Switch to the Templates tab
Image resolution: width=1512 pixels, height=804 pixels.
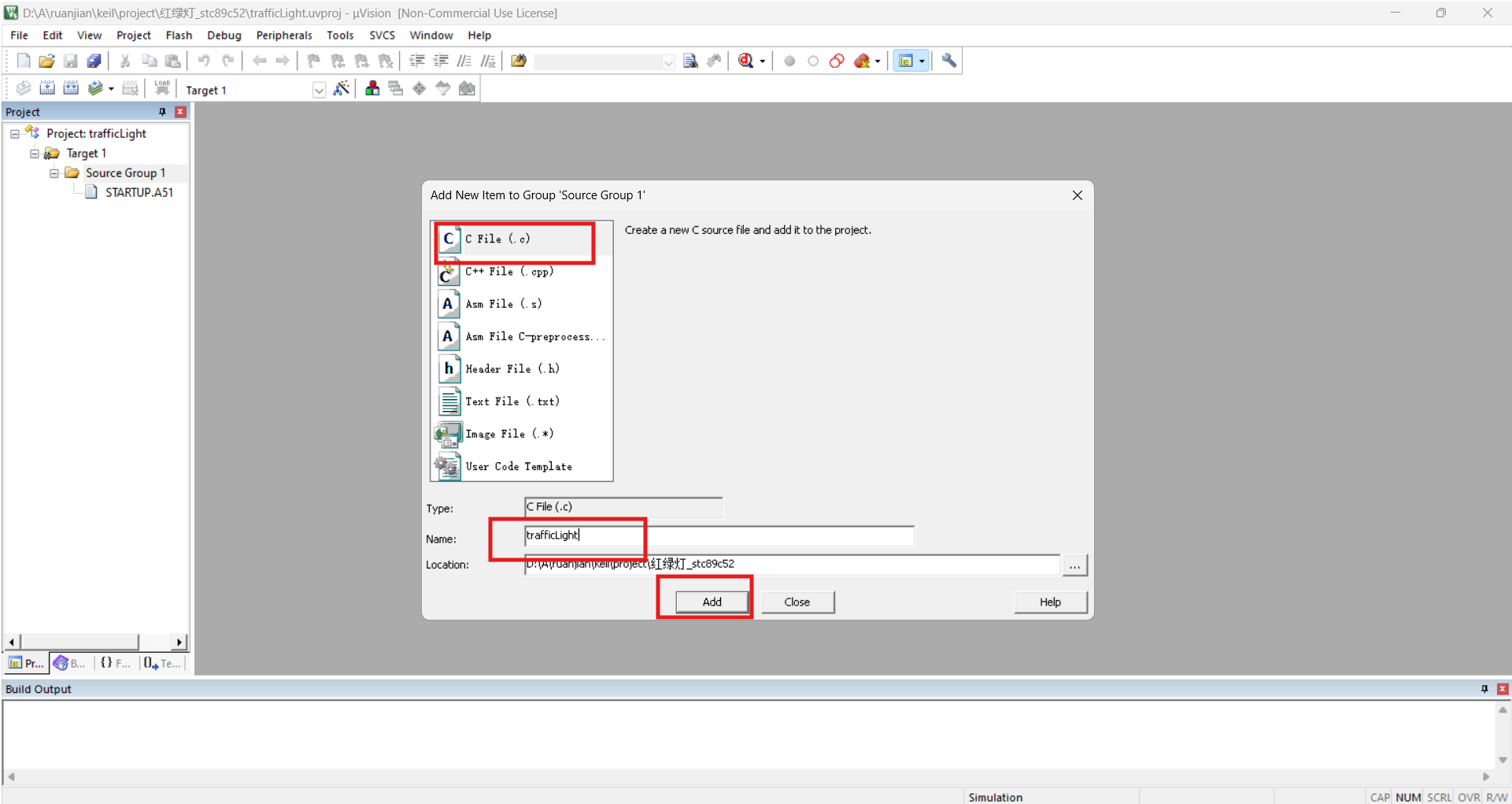click(x=162, y=663)
